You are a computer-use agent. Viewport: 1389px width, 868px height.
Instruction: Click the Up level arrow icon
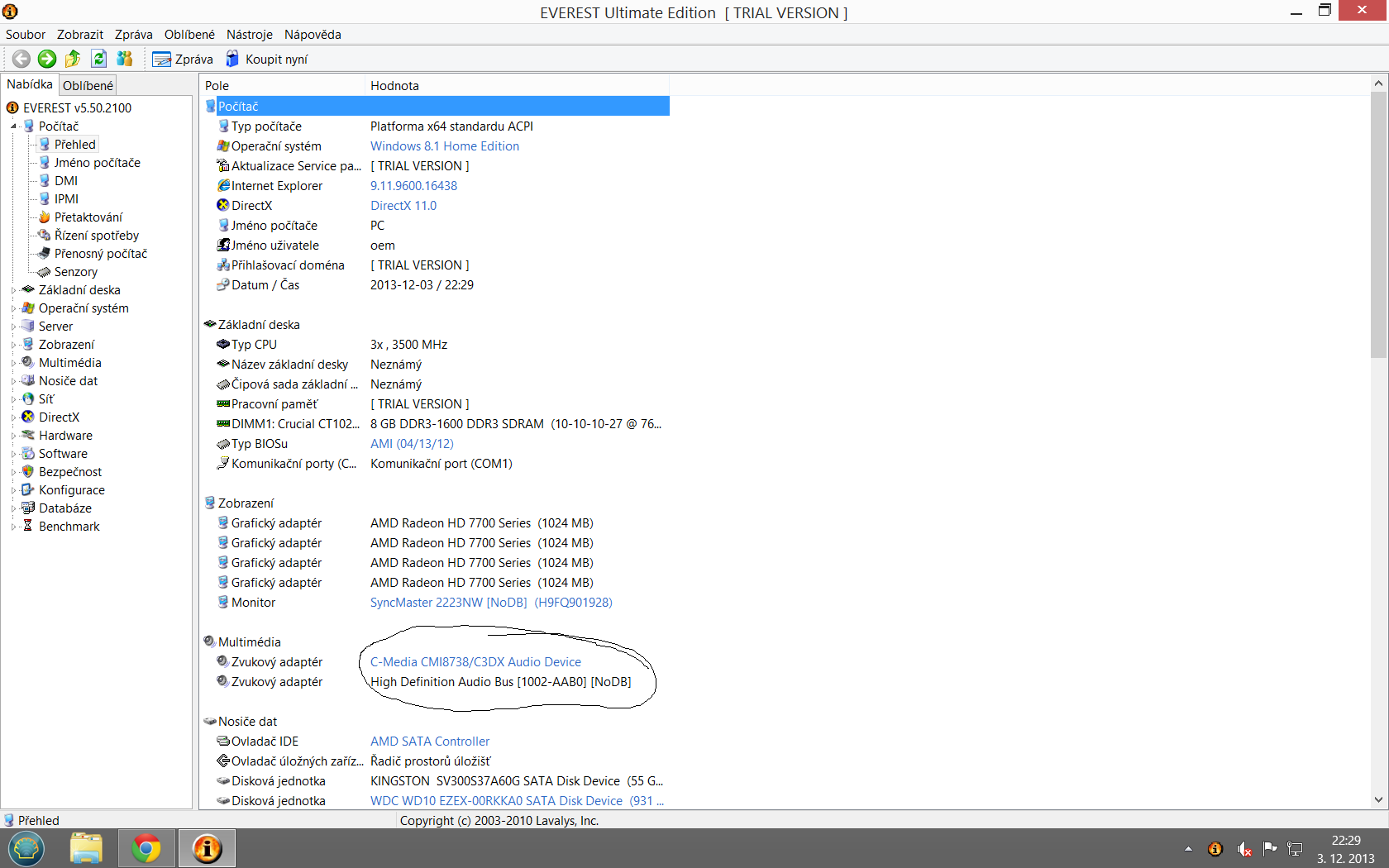73,59
